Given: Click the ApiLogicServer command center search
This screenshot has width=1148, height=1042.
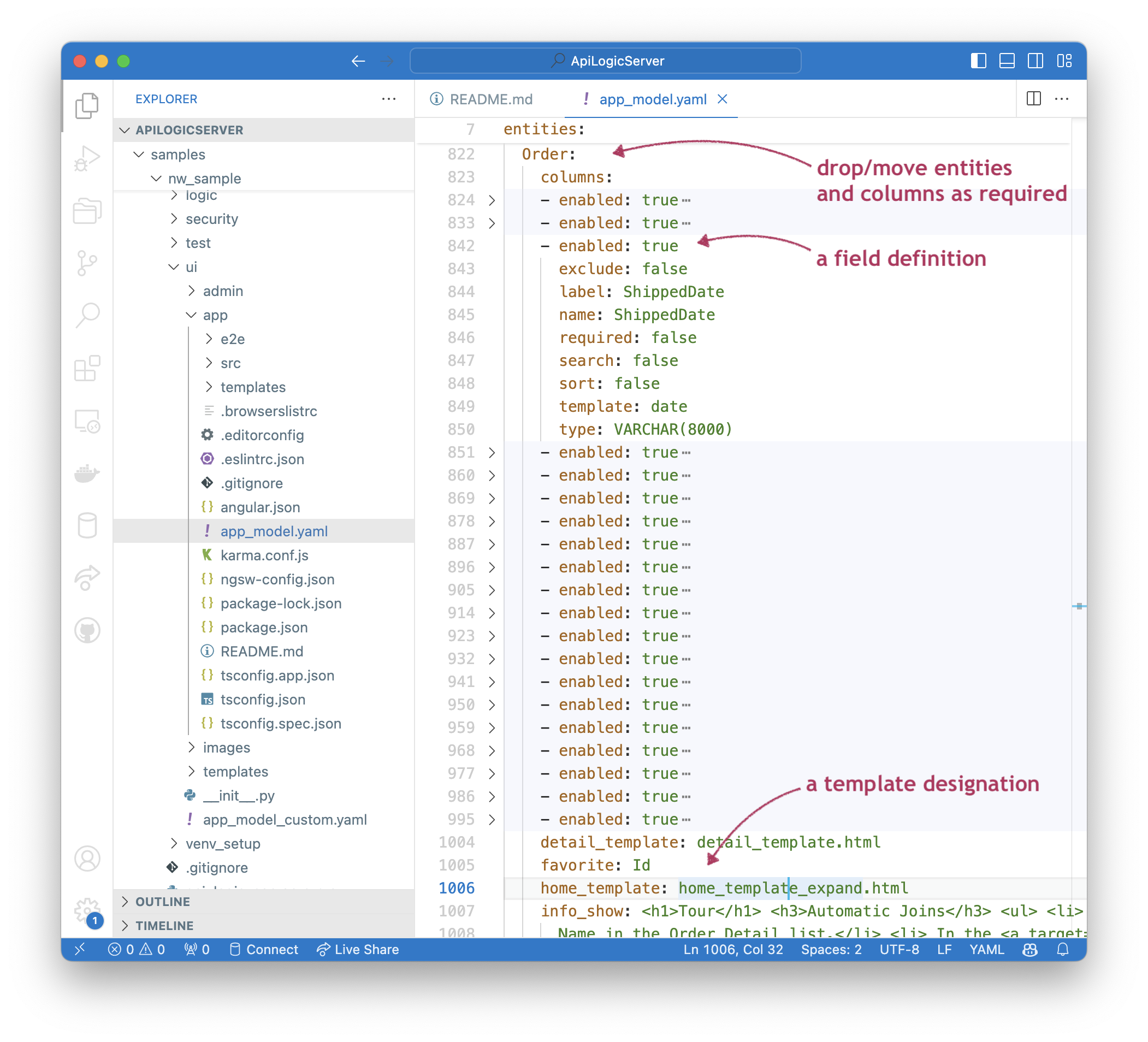Looking at the screenshot, I should click(605, 61).
